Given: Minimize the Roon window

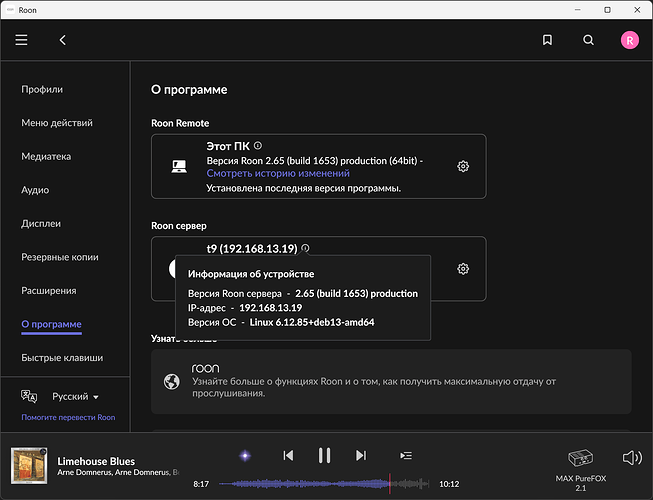Looking at the screenshot, I should [x=578, y=10].
